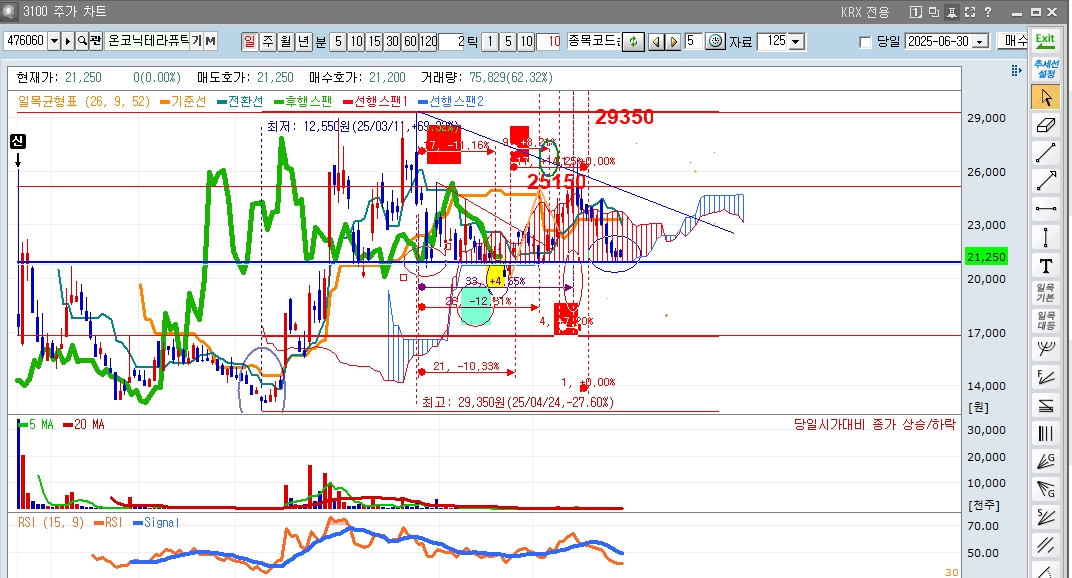Select the vertical line segment tool
This screenshot has height=578, width=1072.
(1045, 237)
